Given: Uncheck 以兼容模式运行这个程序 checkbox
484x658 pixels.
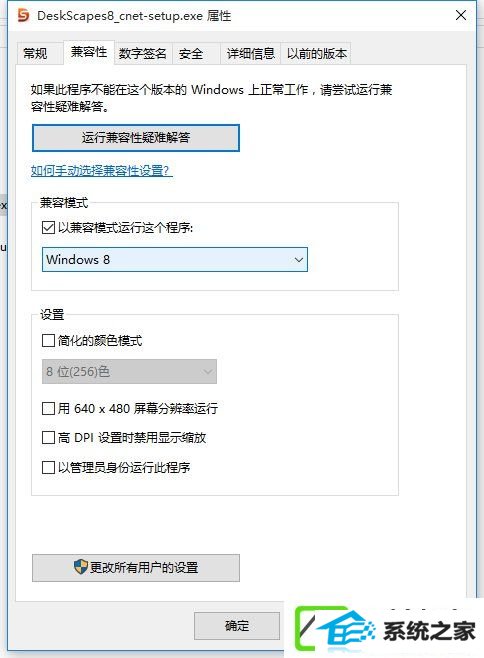Looking at the screenshot, I should click(48, 228).
